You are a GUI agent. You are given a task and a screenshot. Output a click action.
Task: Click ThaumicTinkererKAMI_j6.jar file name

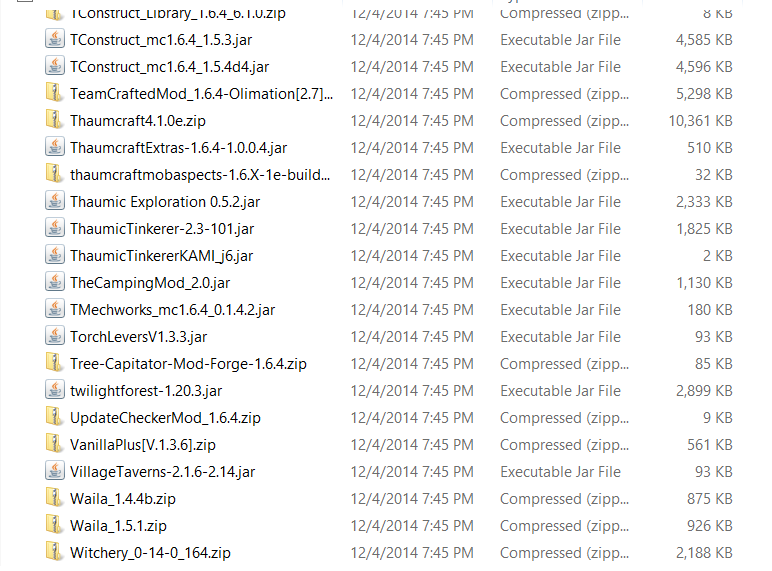tap(161, 255)
